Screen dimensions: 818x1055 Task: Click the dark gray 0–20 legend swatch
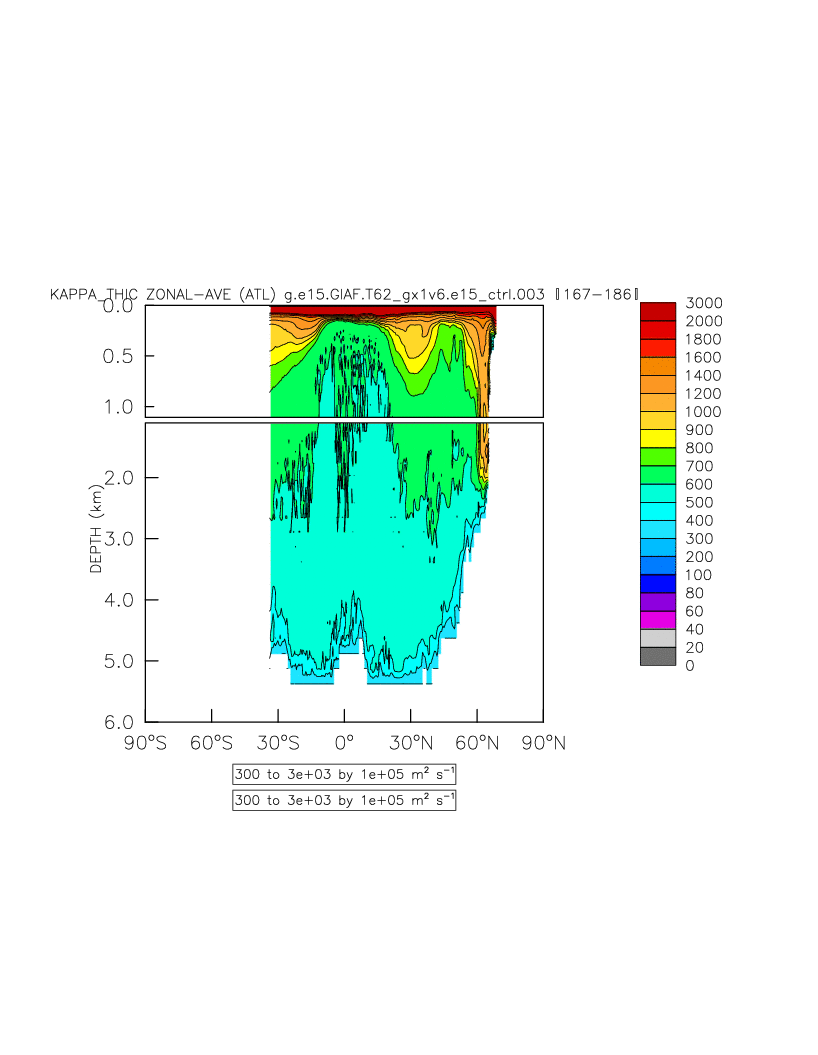click(658, 656)
